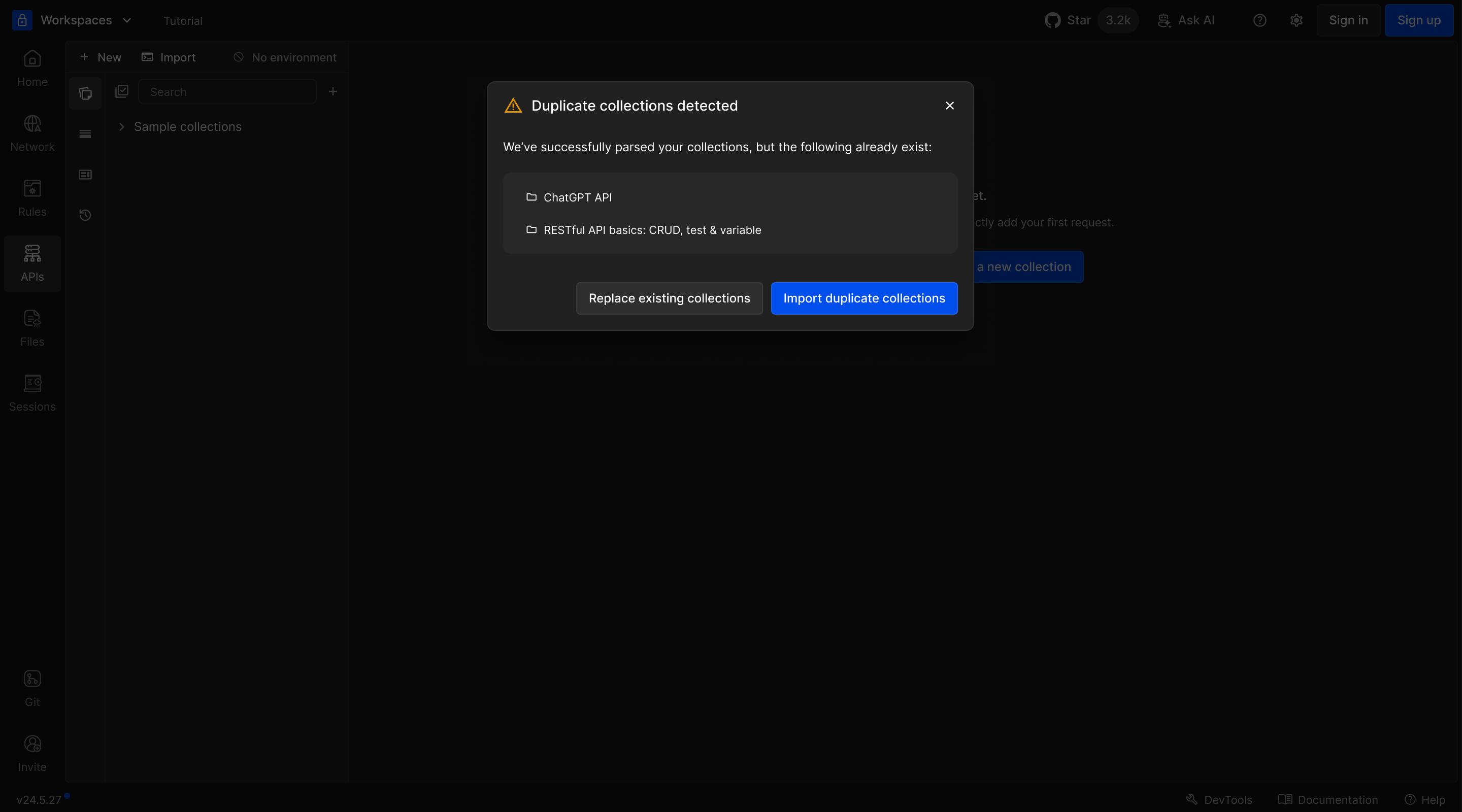The image size is (1462, 812).
Task: Click the Duplicate collections detected title
Action: (x=635, y=106)
